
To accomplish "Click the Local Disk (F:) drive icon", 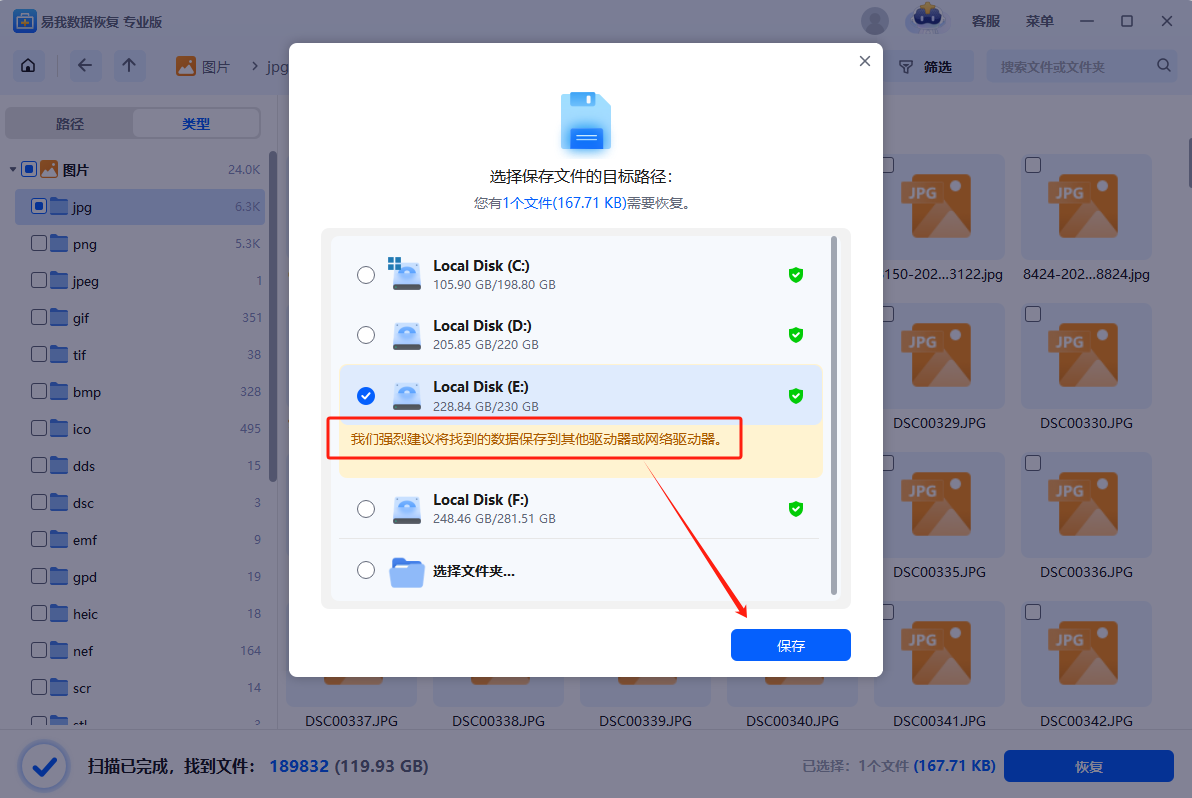I will 407,509.
